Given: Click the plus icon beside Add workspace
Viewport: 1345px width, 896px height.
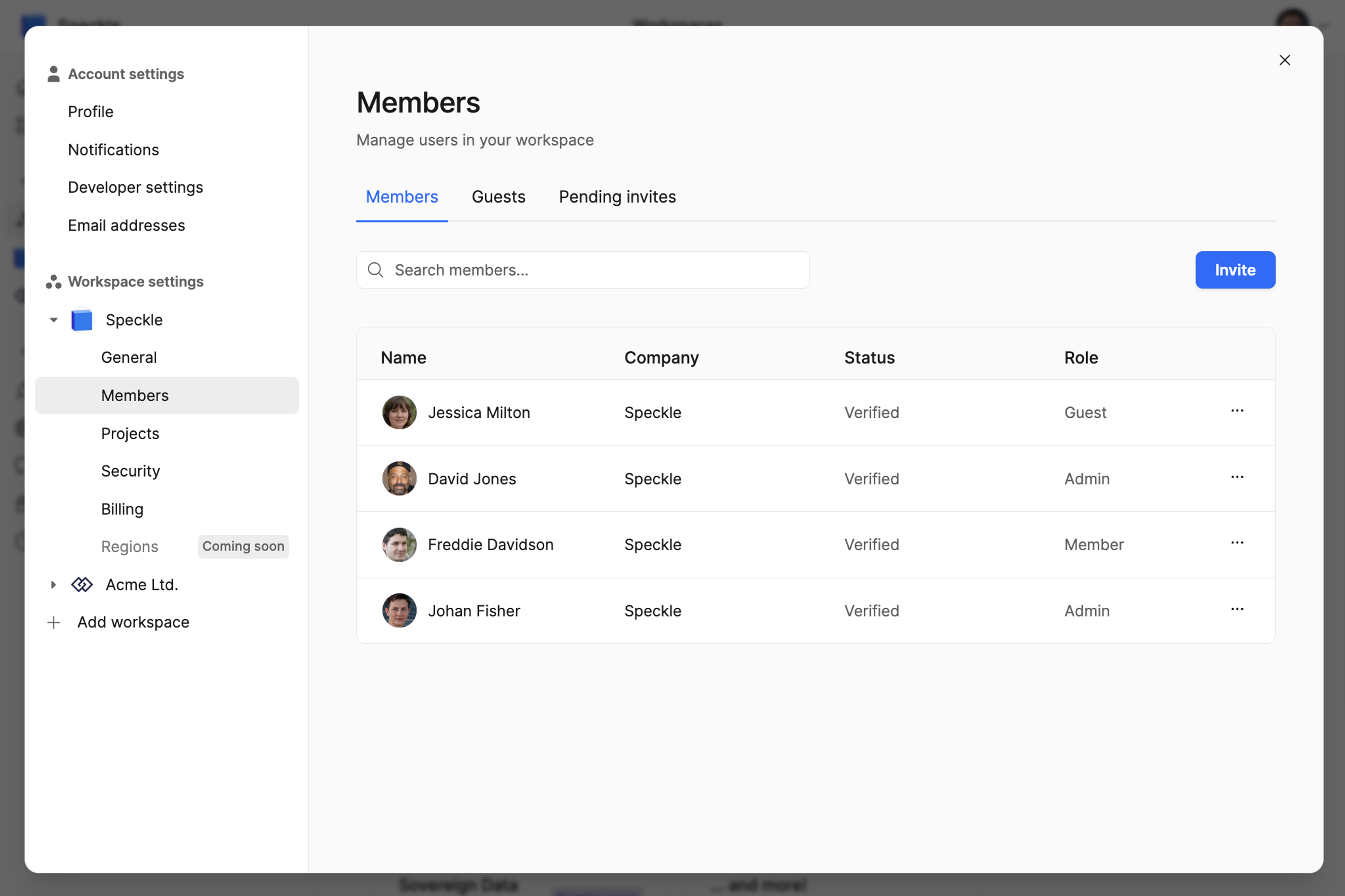Looking at the screenshot, I should [53, 622].
